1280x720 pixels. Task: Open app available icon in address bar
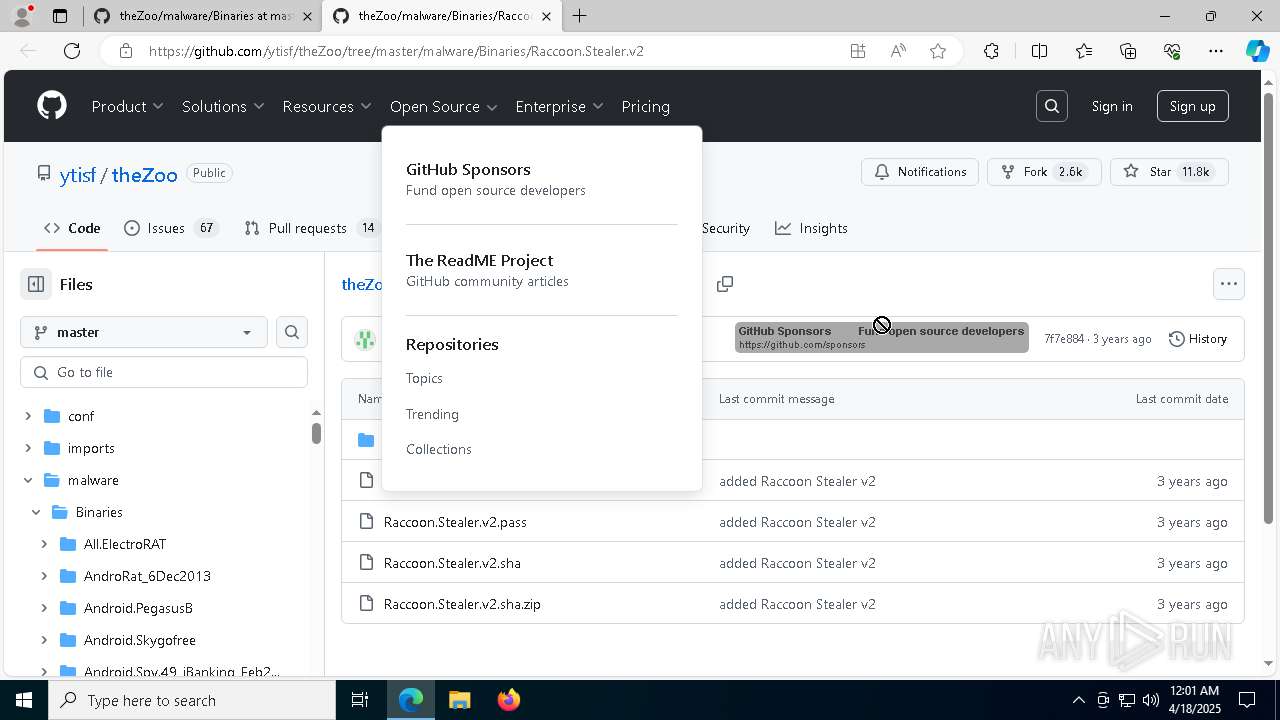point(858,51)
